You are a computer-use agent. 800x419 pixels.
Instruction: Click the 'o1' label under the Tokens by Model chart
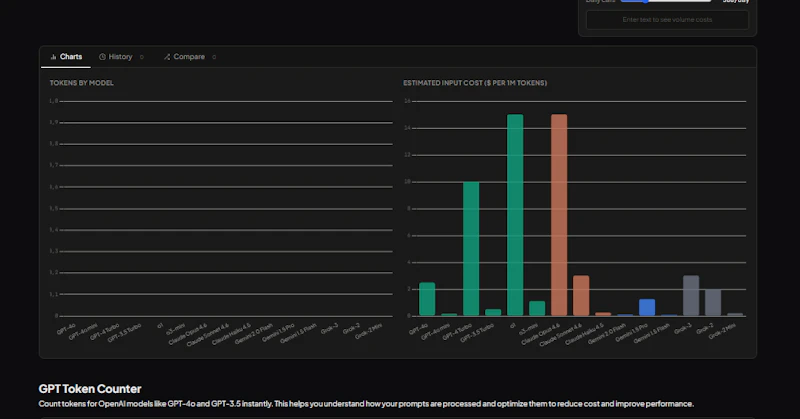coord(160,326)
